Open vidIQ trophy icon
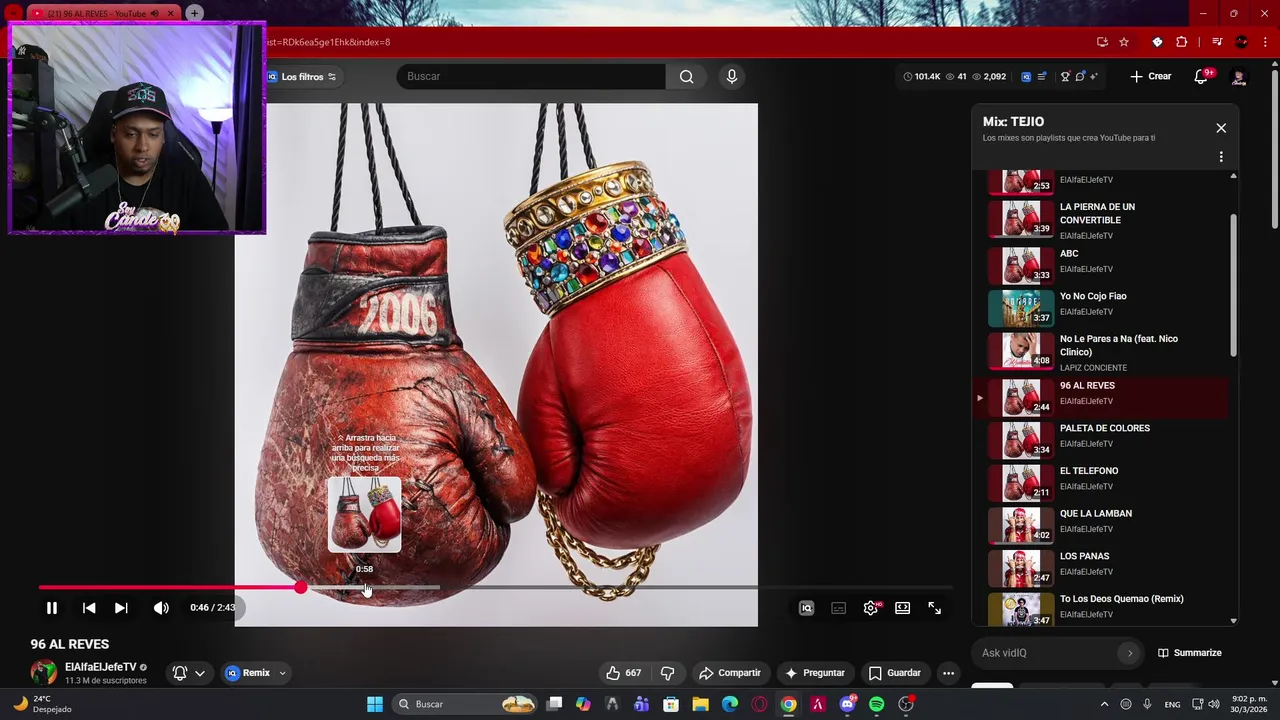 click(1065, 76)
